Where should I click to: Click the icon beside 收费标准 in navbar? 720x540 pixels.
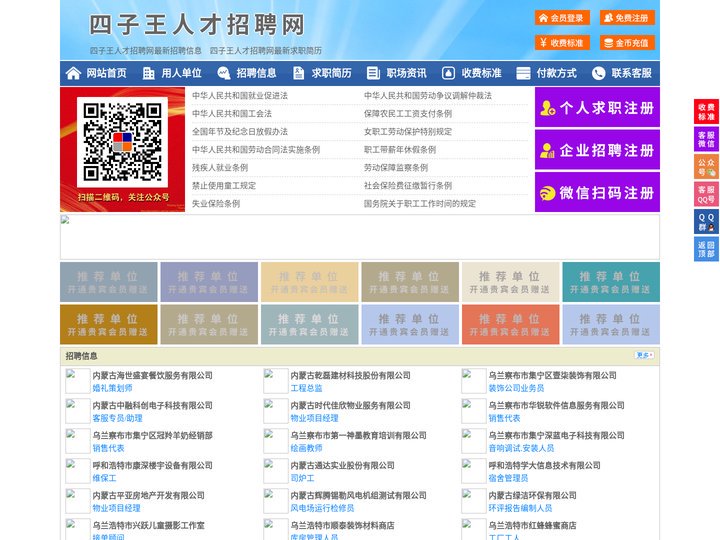point(448,73)
